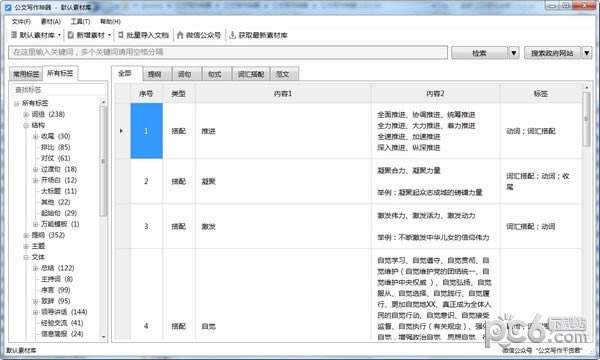Expand the 提纲 (352) tree node
Image resolution: width=600 pixels, height=360 pixels.
(x=26, y=235)
